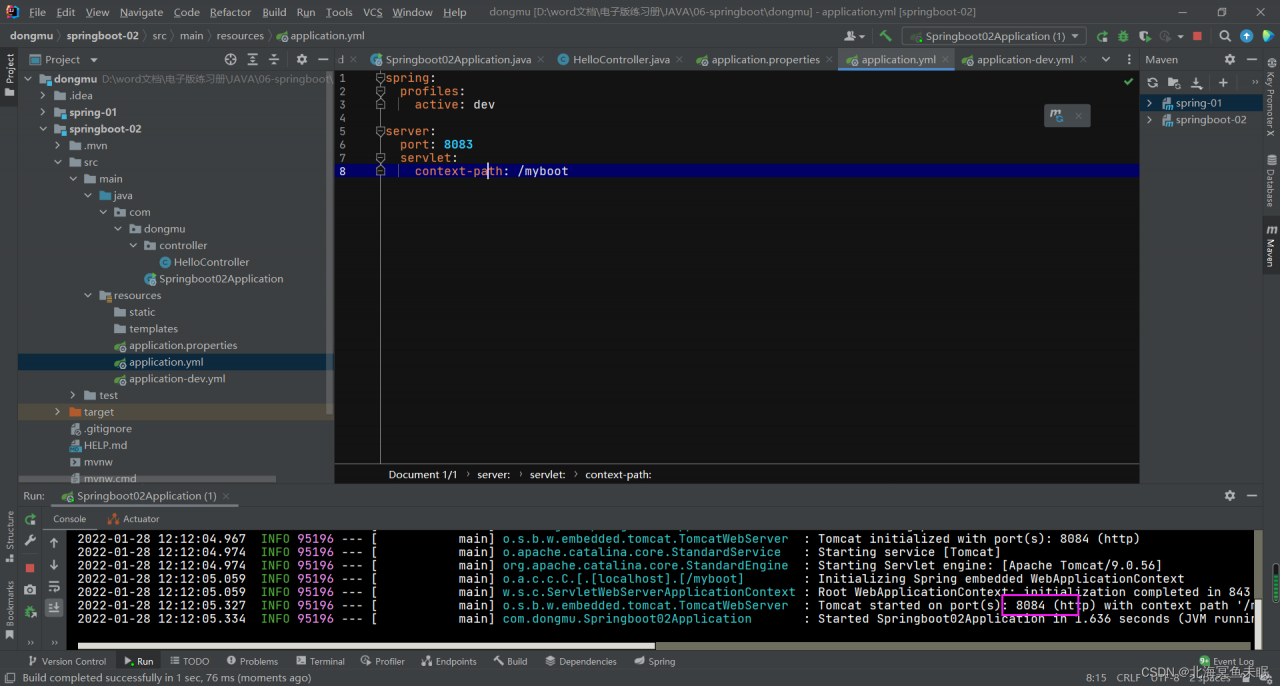Open the Problems tool window

coord(252,661)
